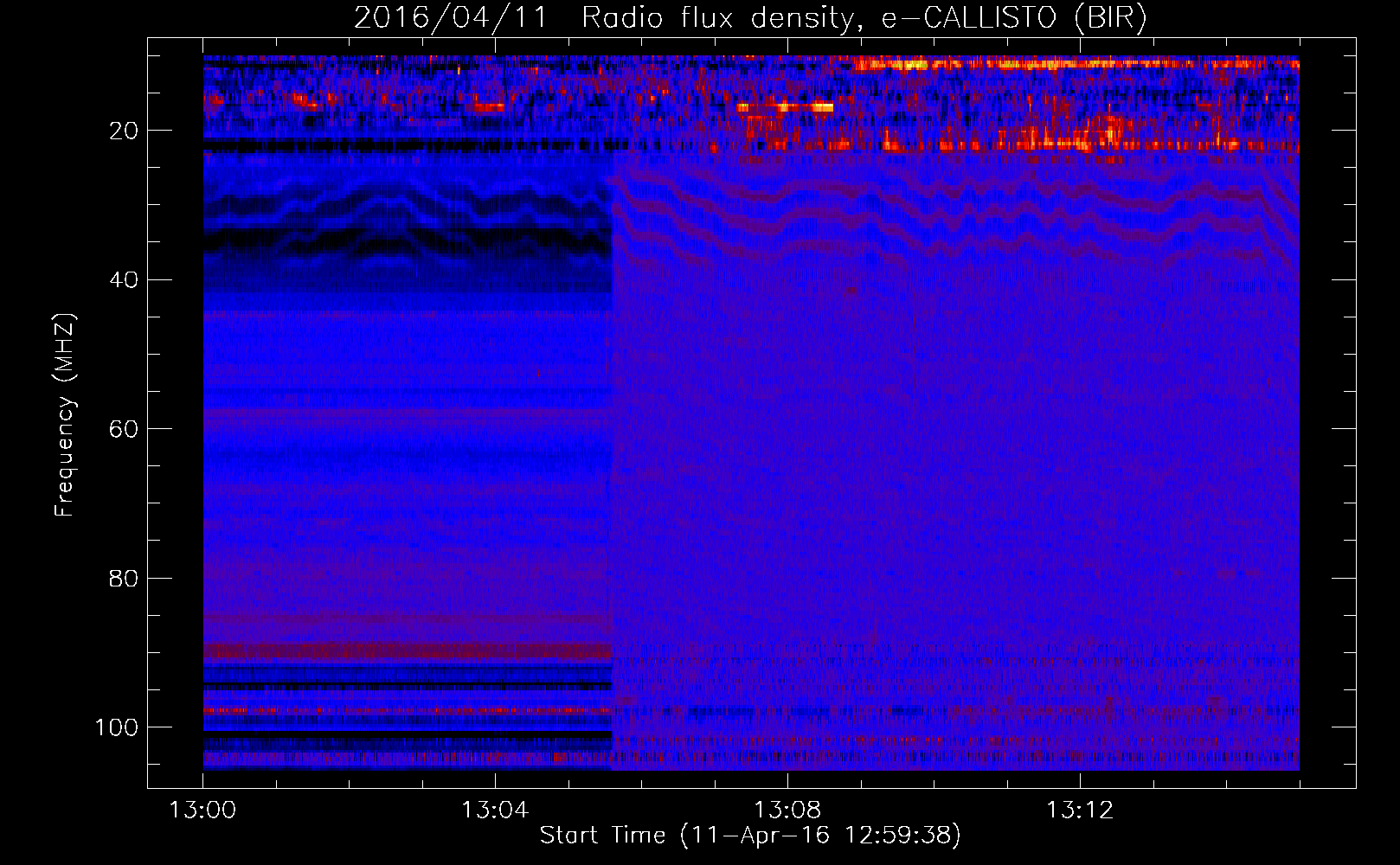Click the 60 frequency axis label
Screen dimensions: 1400x865
pyautogui.click(x=124, y=429)
